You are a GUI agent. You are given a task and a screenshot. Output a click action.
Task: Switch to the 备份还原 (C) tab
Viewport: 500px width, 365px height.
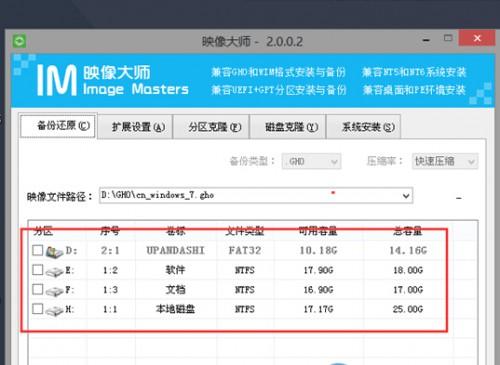pyautogui.click(x=58, y=126)
